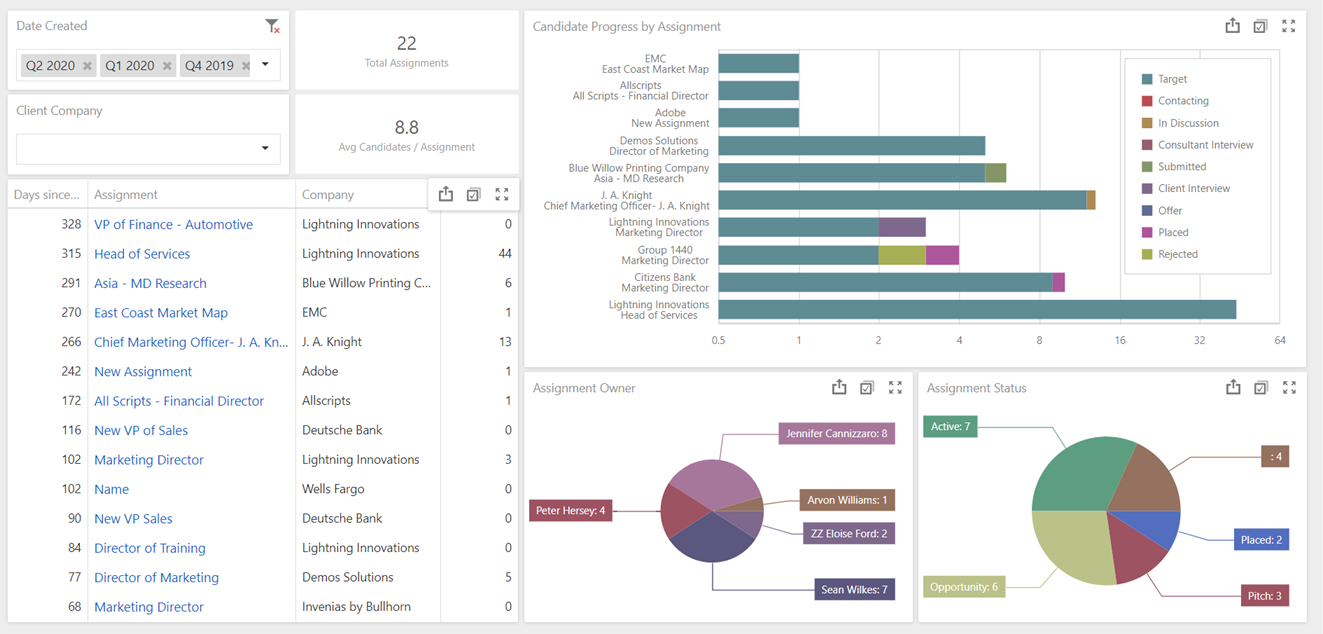Open the Client Company dropdown
This screenshot has width=1323, height=634.
click(x=265, y=147)
